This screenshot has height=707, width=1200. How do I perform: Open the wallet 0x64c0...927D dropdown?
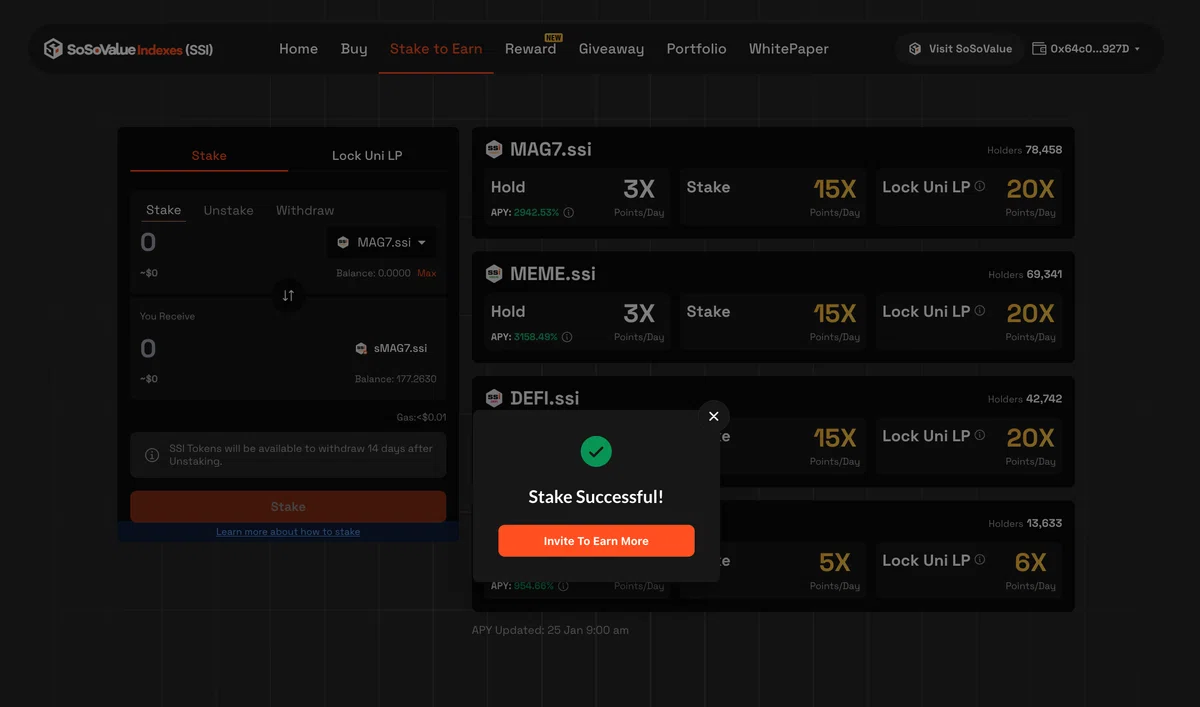pos(1086,49)
